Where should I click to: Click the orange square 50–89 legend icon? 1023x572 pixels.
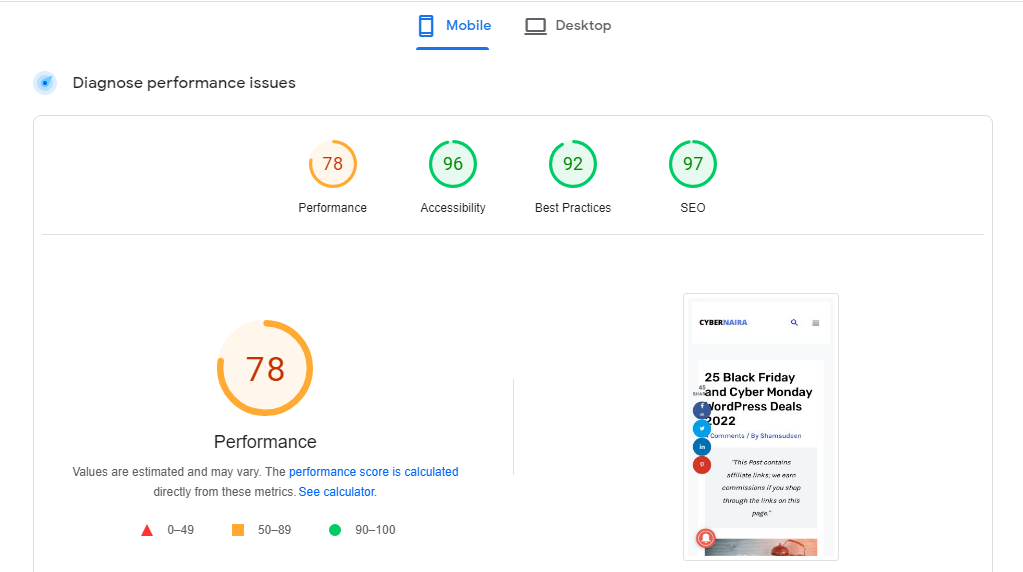pos(238,530)
